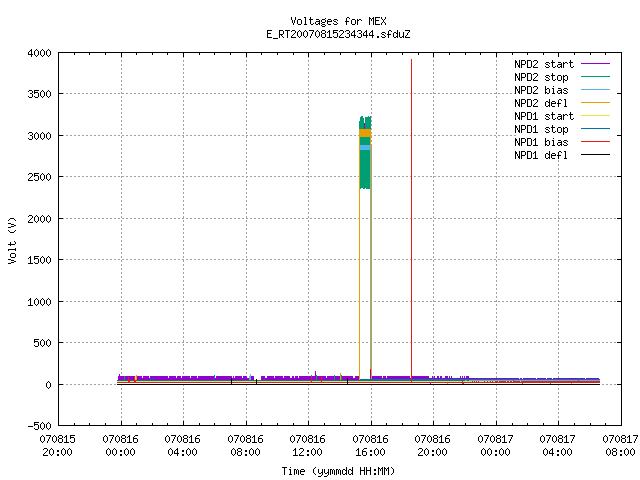Click the 2000 y-axis tick label

[x=39, y=219]
